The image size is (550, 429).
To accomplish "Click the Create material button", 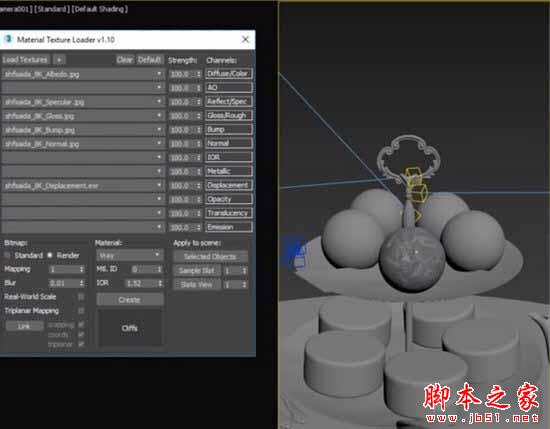I will tap(130, 300).
